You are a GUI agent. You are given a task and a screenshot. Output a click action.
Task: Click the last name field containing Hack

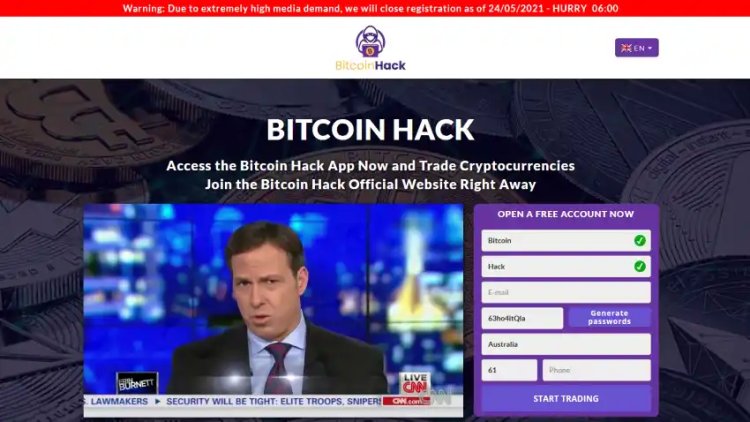click(x=566, y=267)
